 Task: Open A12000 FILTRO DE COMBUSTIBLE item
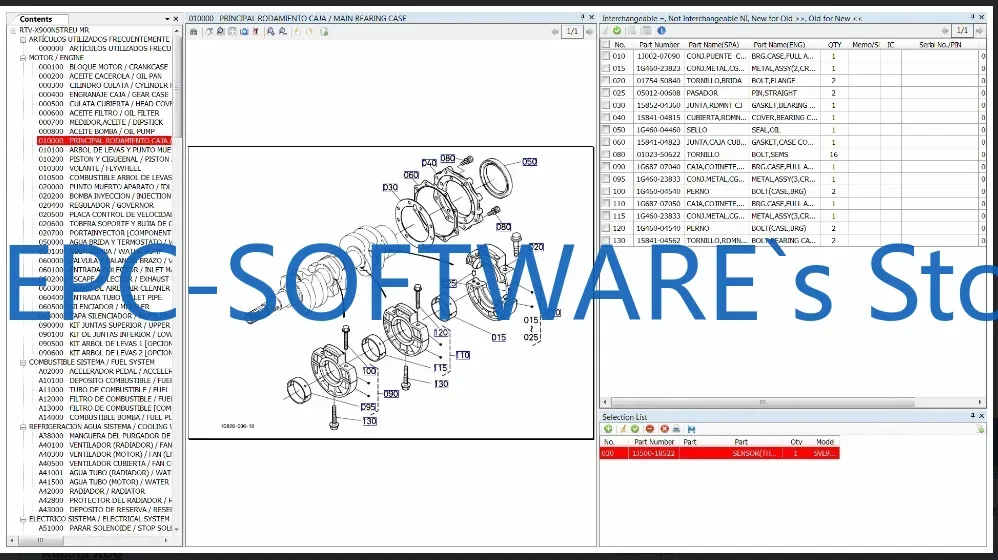coord(105,399)
